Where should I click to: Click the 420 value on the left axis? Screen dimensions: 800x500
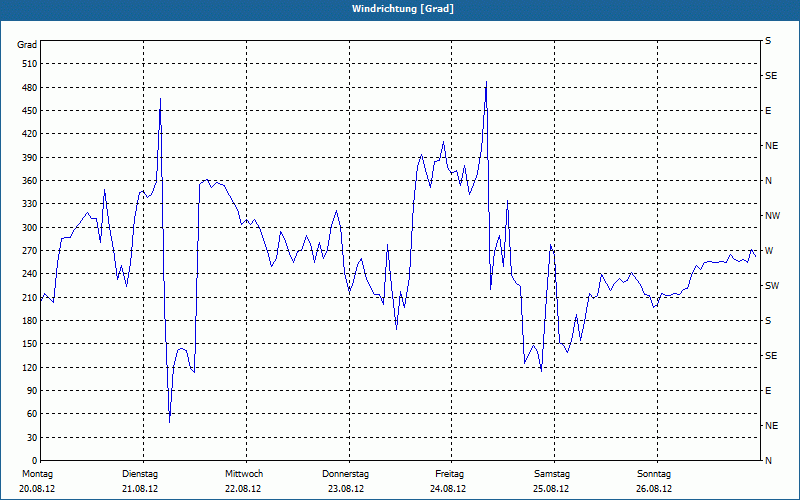[x=30, y=134]
